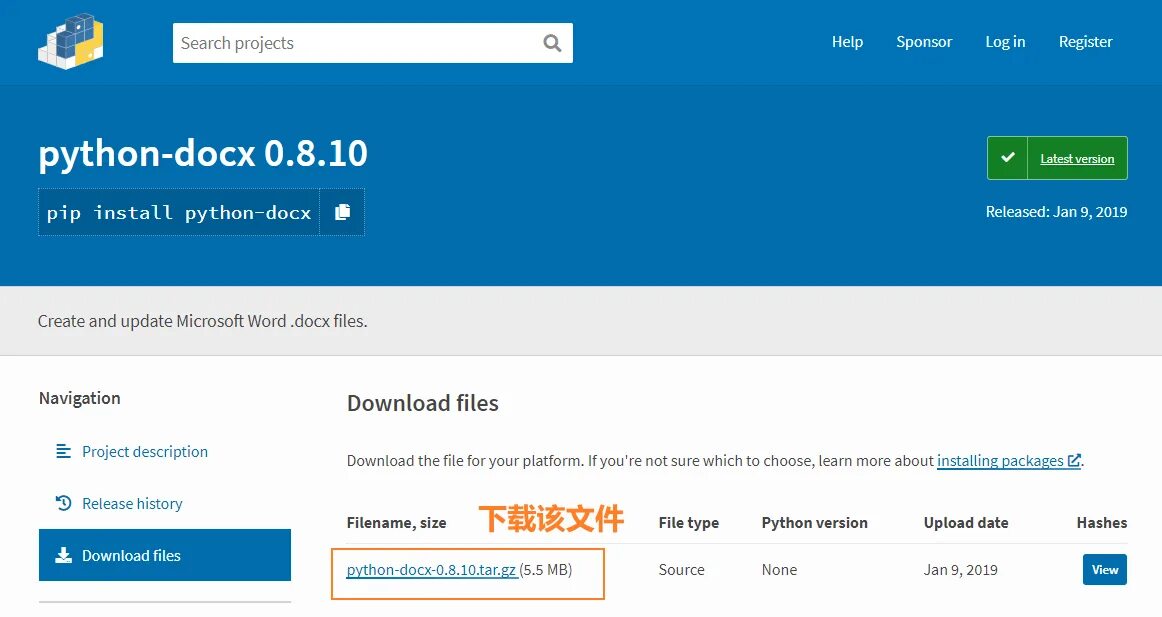Click the Project description list icon
The width and height of the screenshot is (1162, 617).
[x=64, y=451]
